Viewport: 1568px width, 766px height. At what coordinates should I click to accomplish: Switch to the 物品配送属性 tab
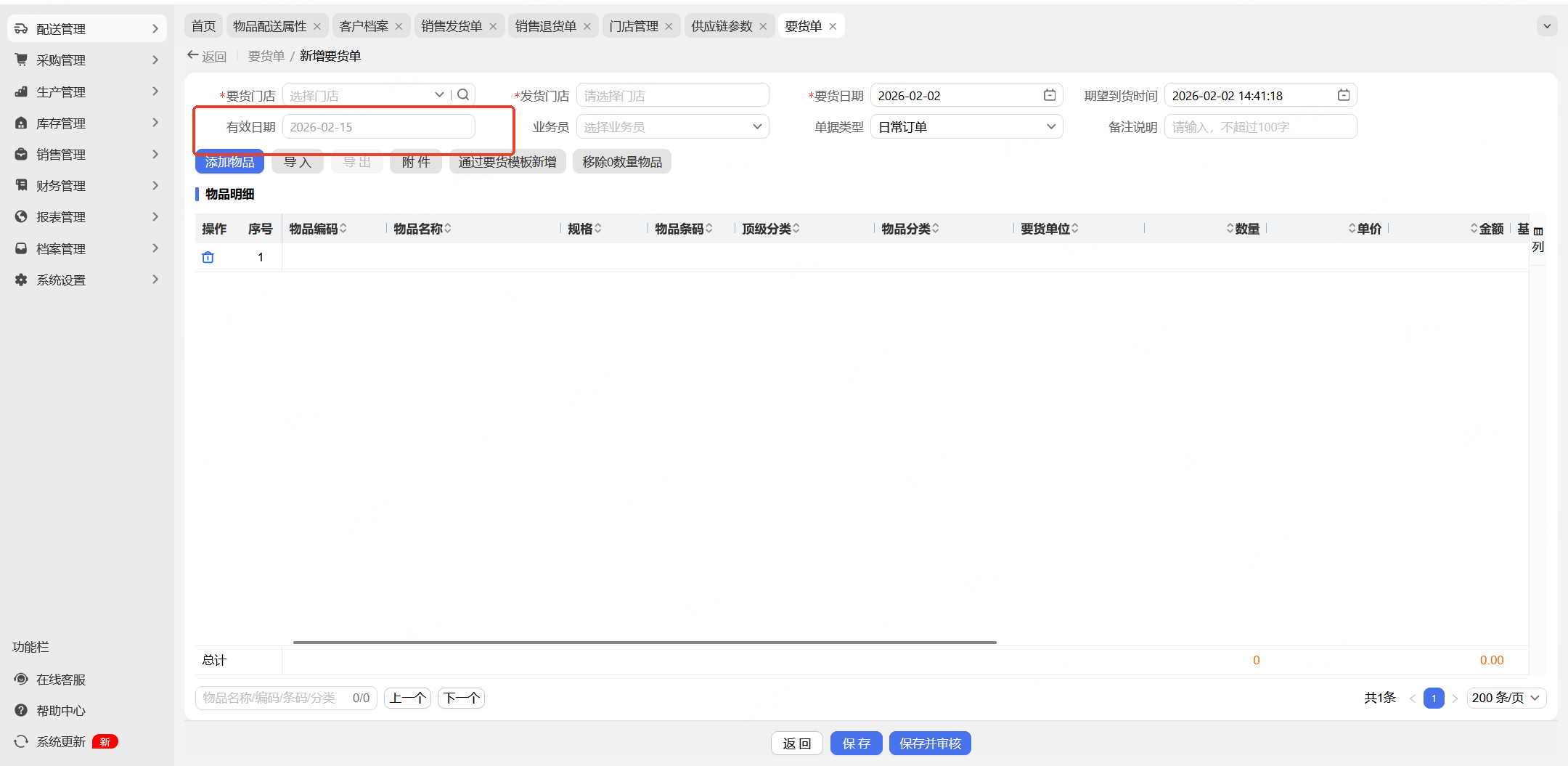[270, 26]
